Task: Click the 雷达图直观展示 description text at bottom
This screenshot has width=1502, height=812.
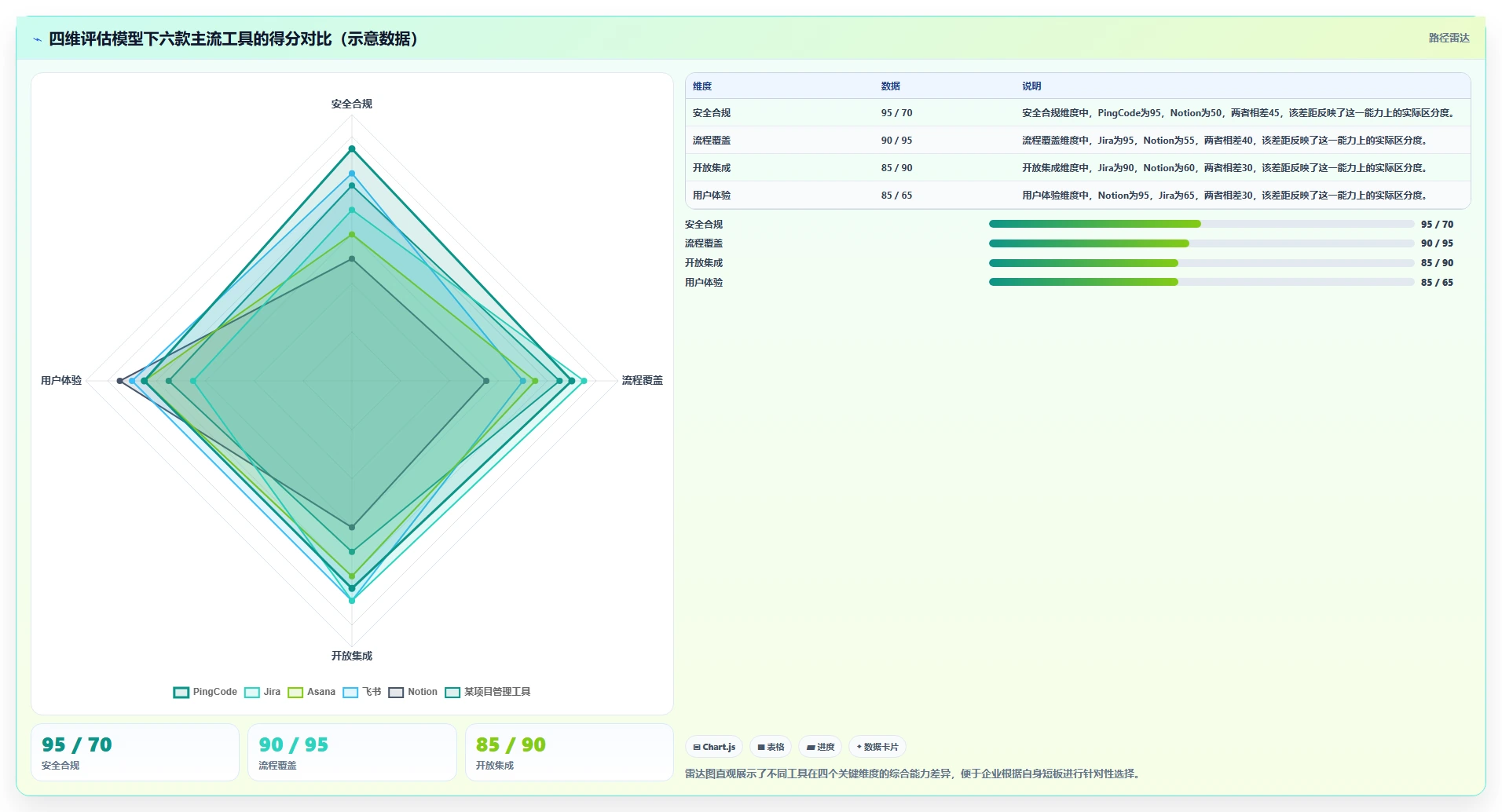Action: (914, 774)
